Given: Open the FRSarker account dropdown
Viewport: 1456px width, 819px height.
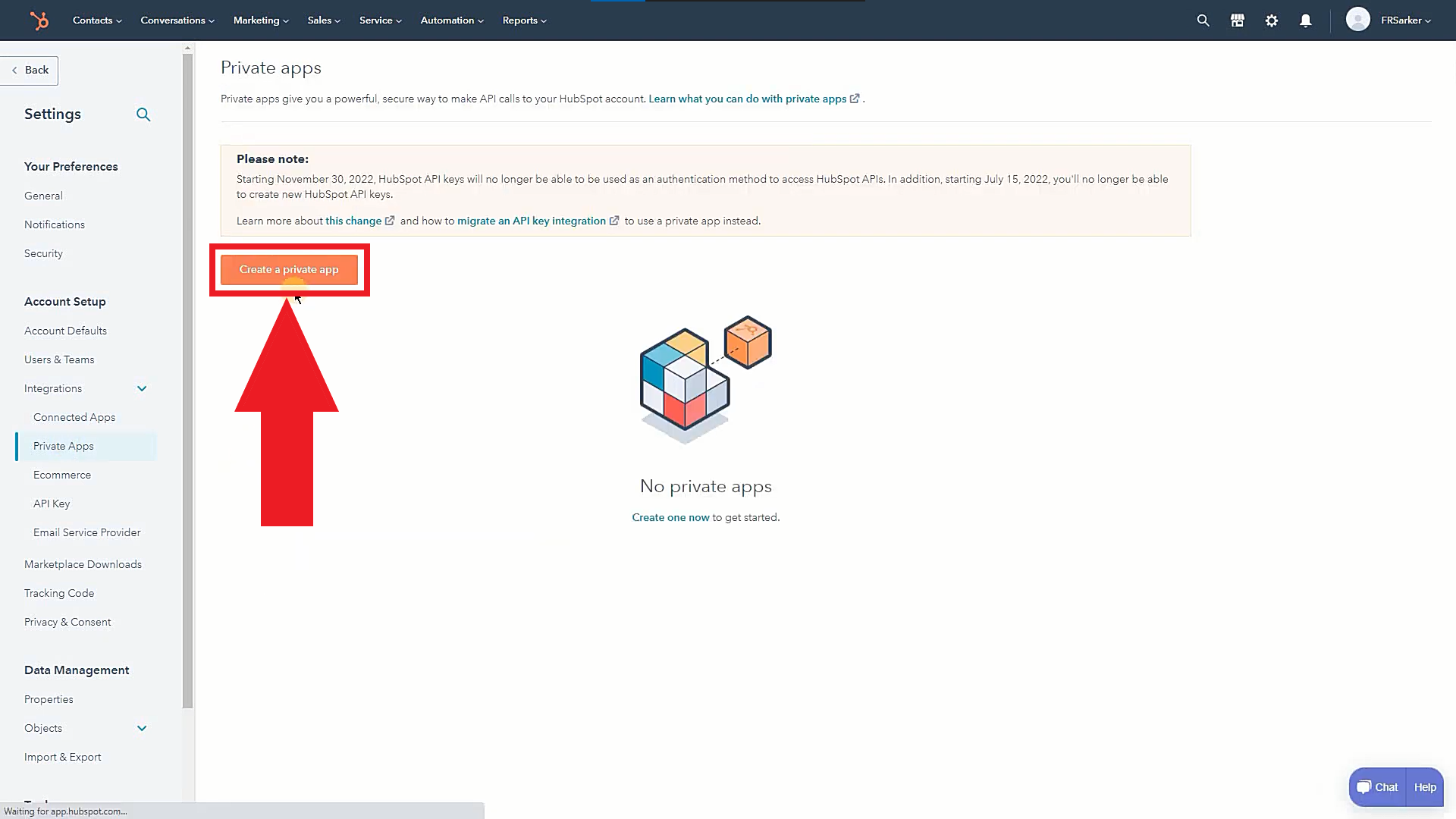Looking at the screenshot, I should pos(1405,20).
